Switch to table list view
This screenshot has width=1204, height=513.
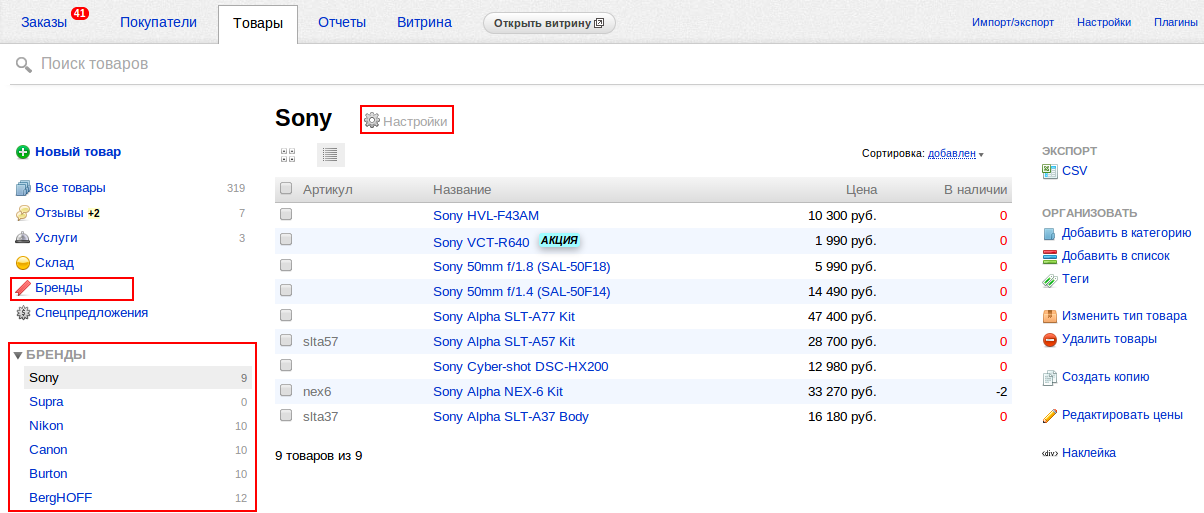tap(331, 155)
